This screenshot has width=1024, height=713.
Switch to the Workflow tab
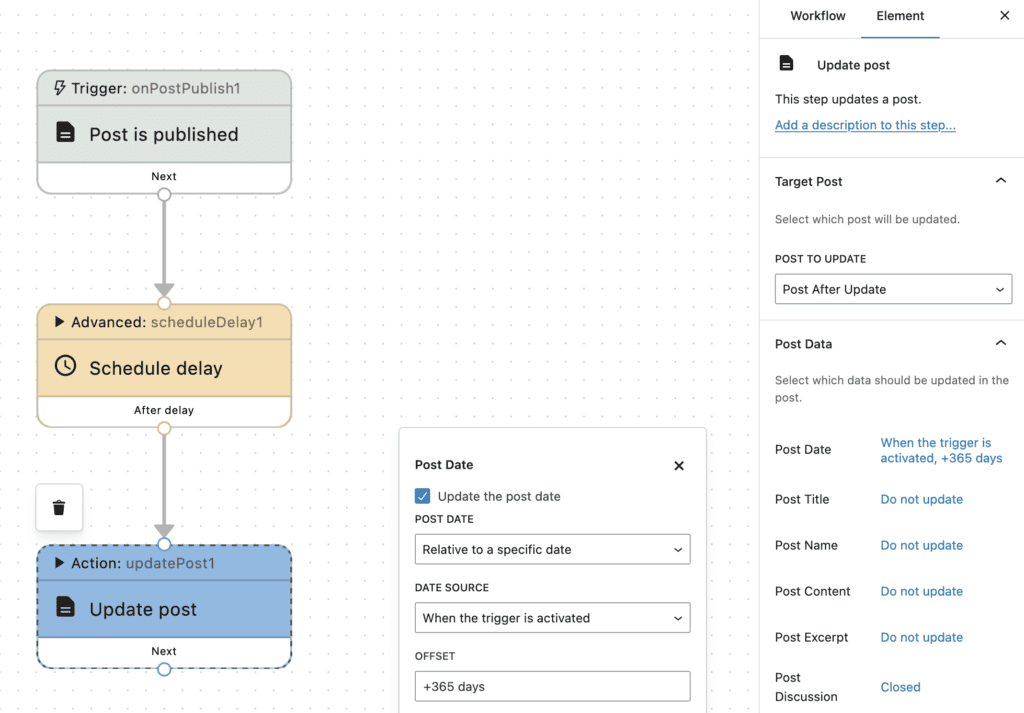click(817, 16)
